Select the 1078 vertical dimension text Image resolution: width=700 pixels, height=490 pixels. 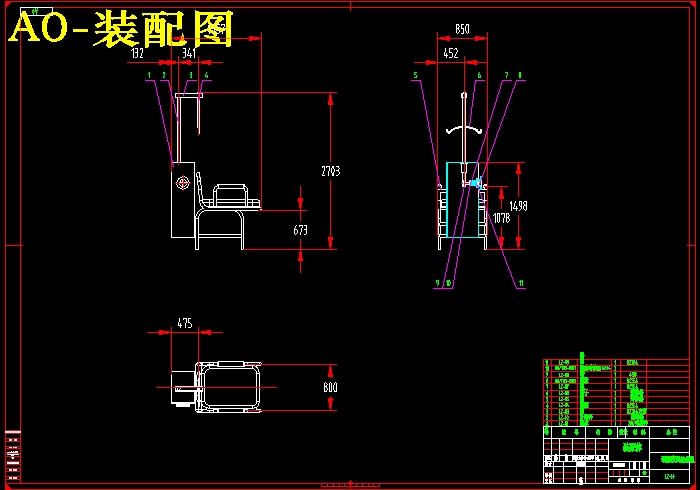[x=501, y=217]
